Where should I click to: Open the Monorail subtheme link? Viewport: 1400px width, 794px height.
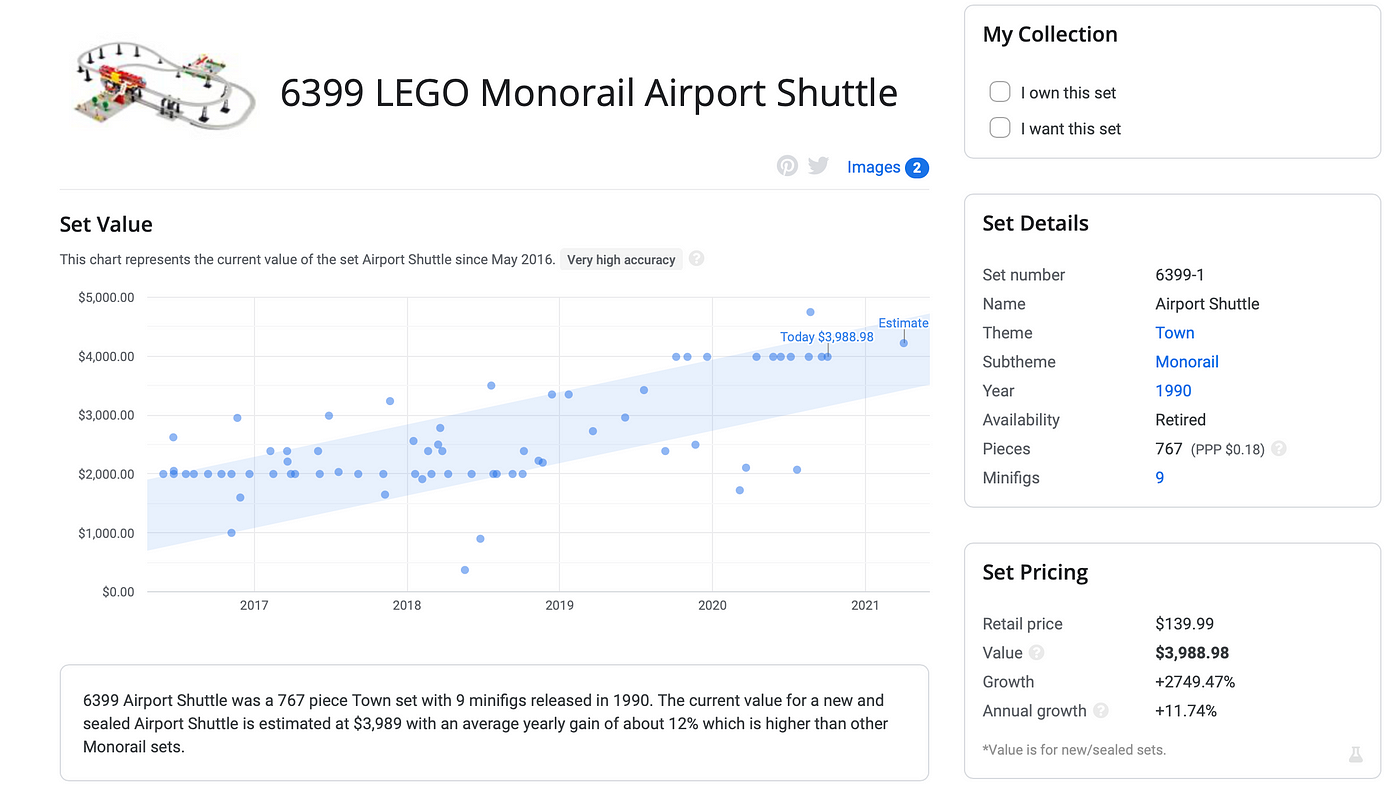[x=1187, y=362]
